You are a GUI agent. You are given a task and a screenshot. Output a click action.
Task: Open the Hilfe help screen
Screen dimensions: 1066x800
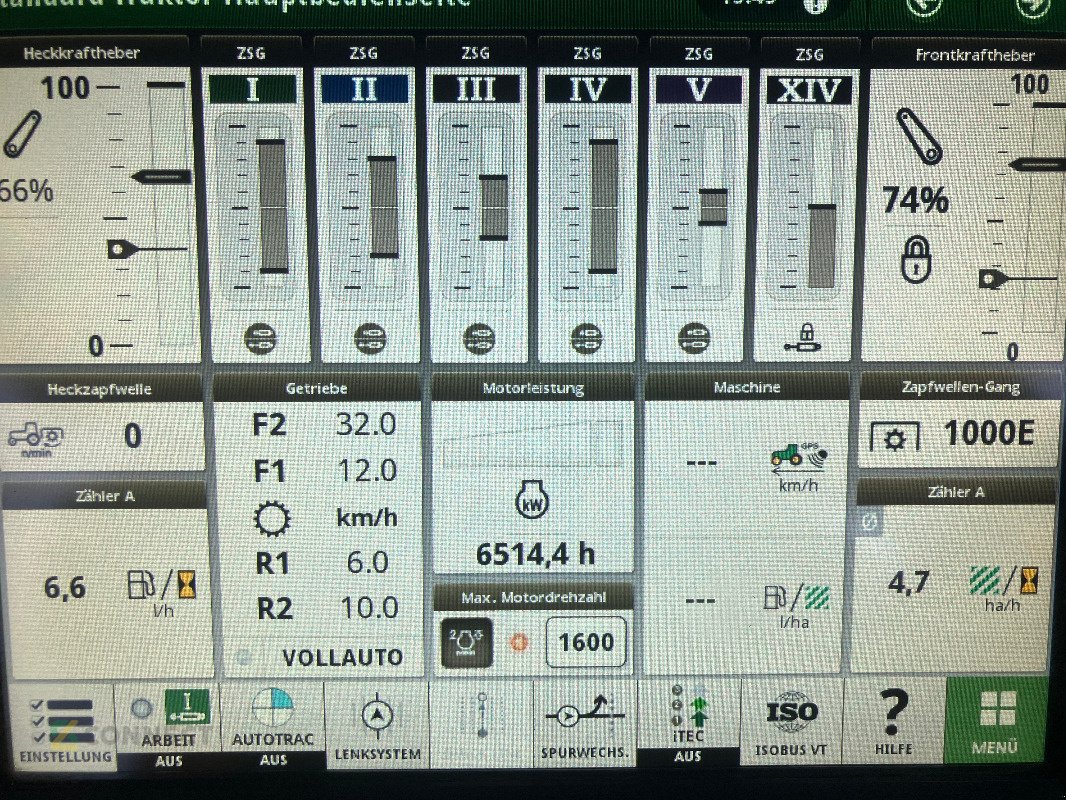pyautogui.click(x=893, y=720)
